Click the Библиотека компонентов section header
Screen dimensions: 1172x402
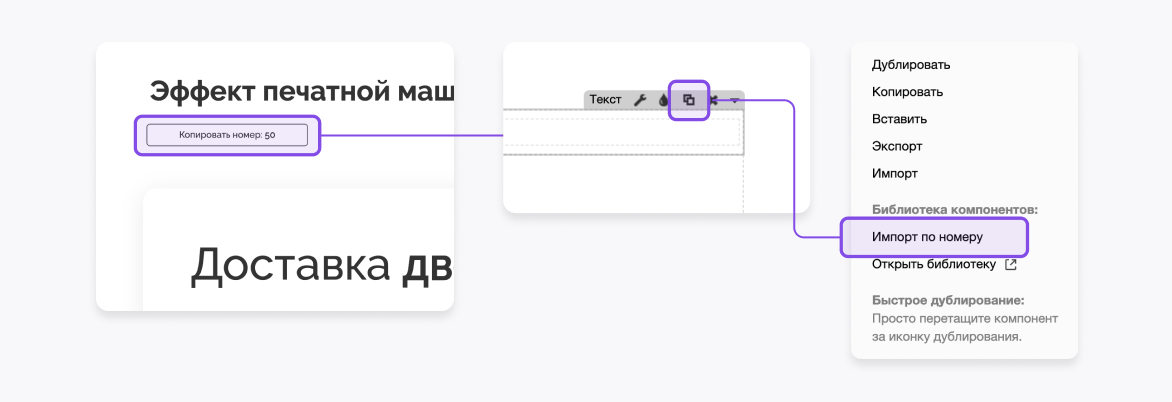[x=954, y=210]
